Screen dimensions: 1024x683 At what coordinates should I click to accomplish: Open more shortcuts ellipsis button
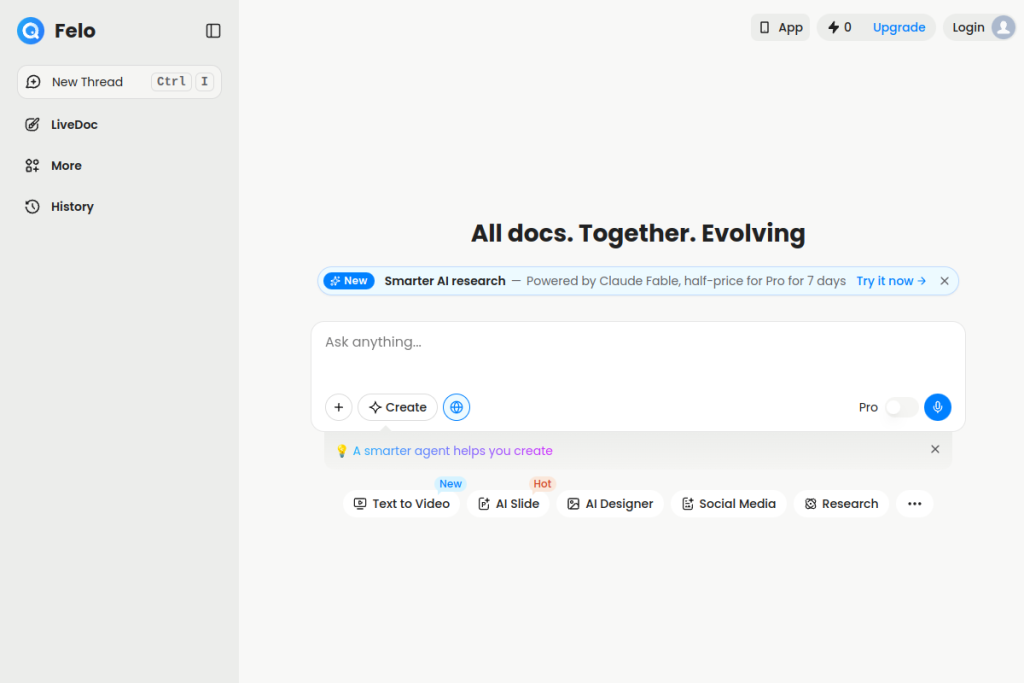coord(914,504)
